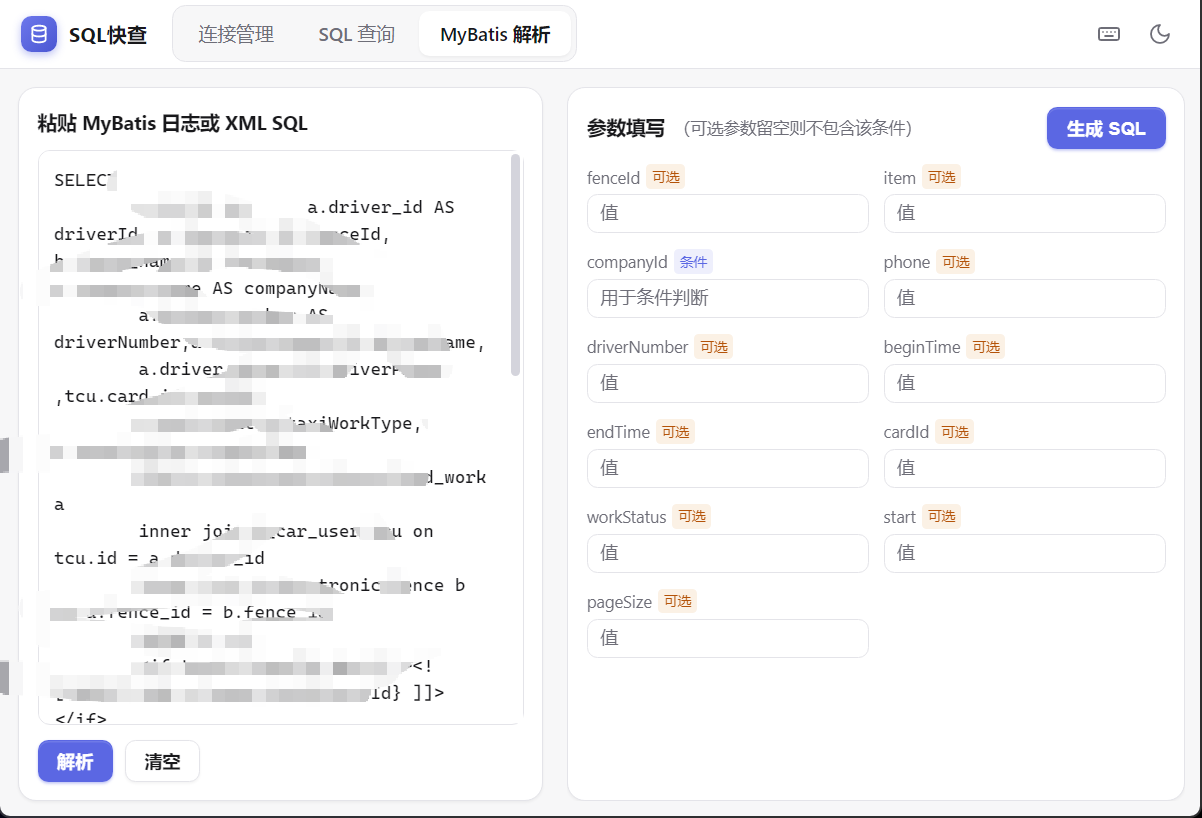Click the 清空 button
Viewport: 1202px width, 818px height.
[x=162, y=761]
